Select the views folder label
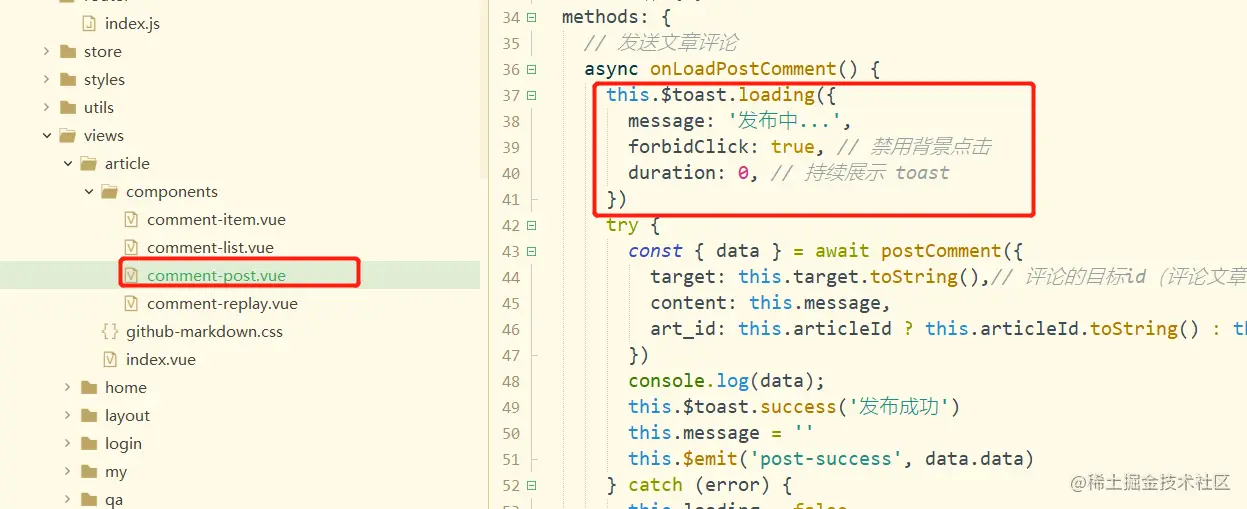This screenshot has height=509, width=1247. pyautogui.click(x=104, y=136)
